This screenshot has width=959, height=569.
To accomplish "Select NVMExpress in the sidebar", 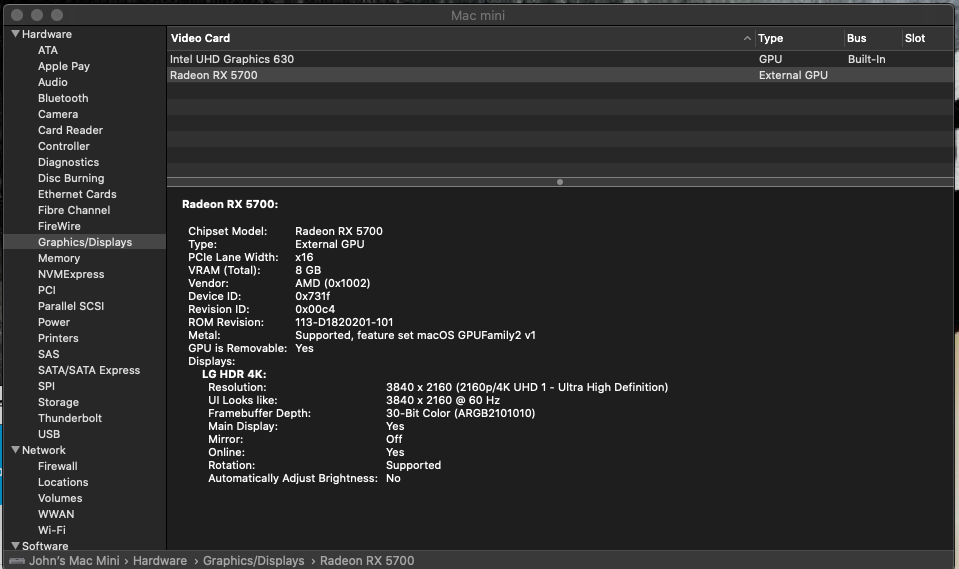I will click(x=71, y=274).
